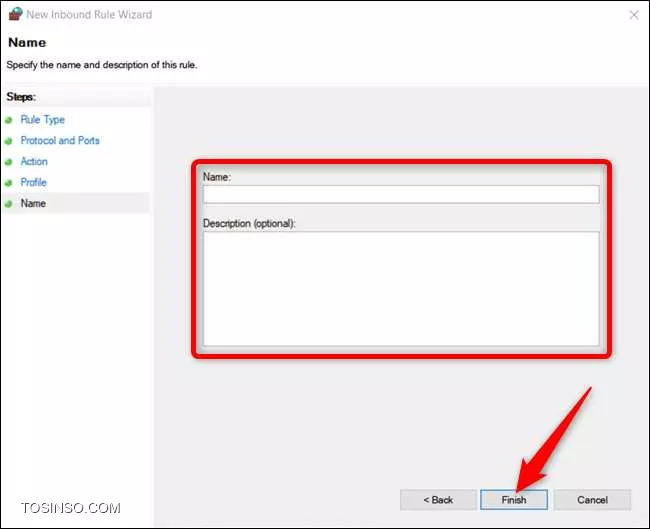Jump to the Protocol and Ports step

point(60,141)
